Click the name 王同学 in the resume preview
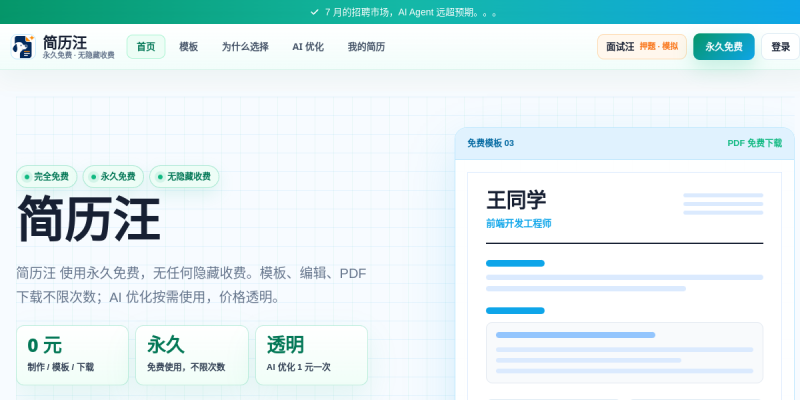Image resolution: width=800 pixels, height=400 pixels. coord(516,200)
